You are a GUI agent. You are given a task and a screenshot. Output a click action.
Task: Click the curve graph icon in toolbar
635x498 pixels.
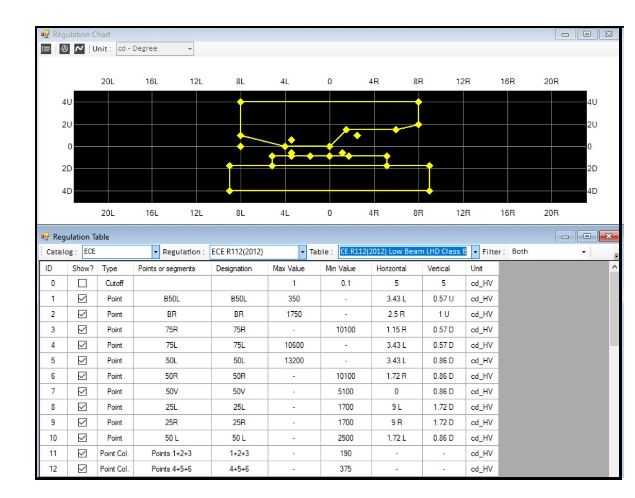coord(79,49)
